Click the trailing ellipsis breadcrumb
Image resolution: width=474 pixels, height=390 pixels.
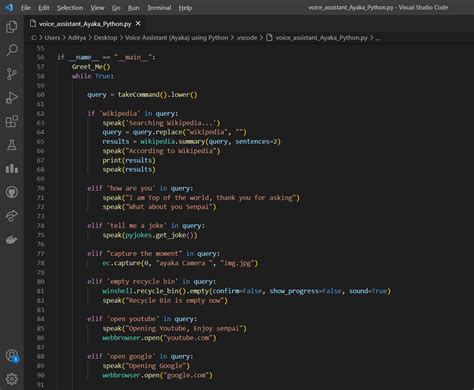pyautogui.click(x=378, y=38)
